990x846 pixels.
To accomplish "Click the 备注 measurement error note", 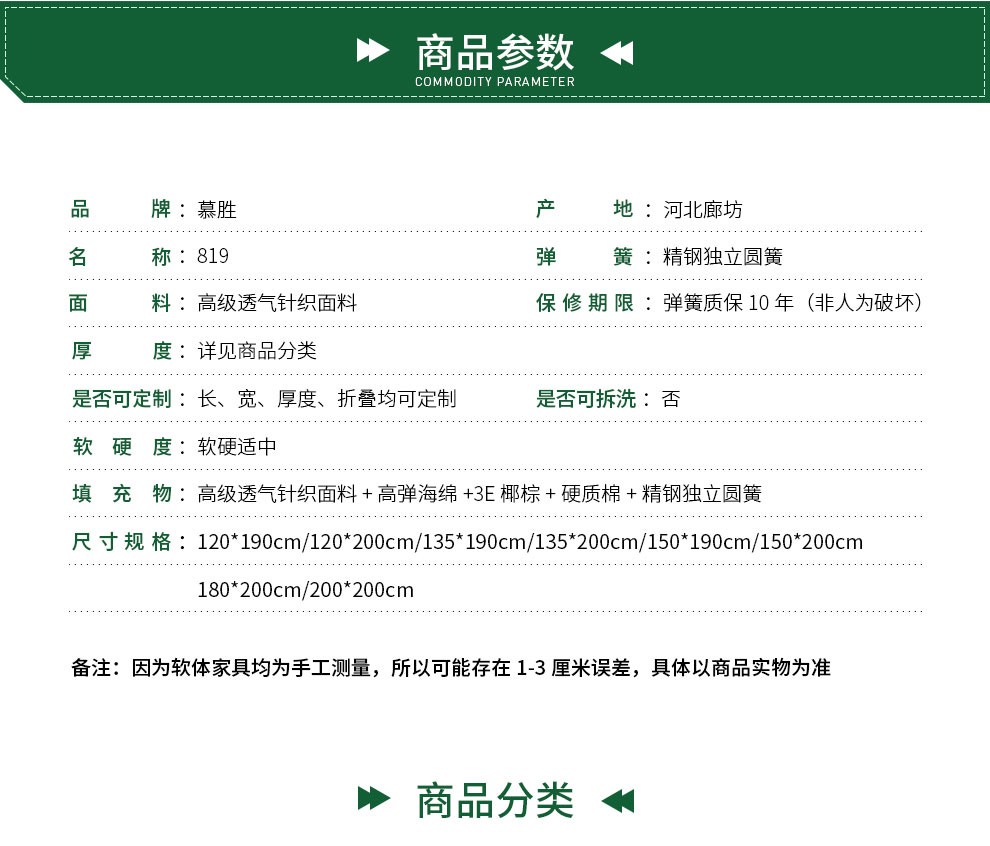I will click(451, 668).
